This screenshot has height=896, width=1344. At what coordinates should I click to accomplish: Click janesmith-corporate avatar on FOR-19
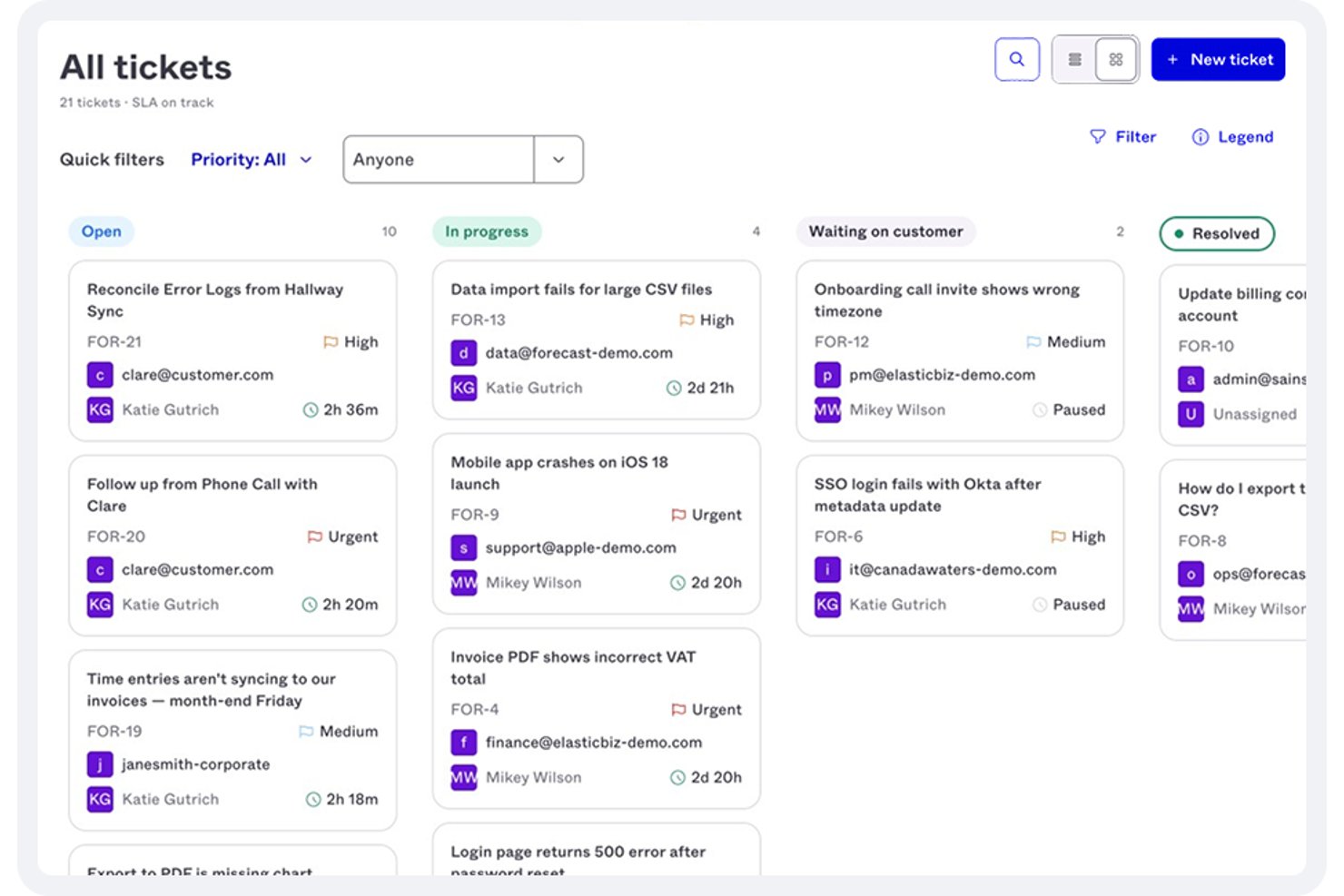pos(100,764)
